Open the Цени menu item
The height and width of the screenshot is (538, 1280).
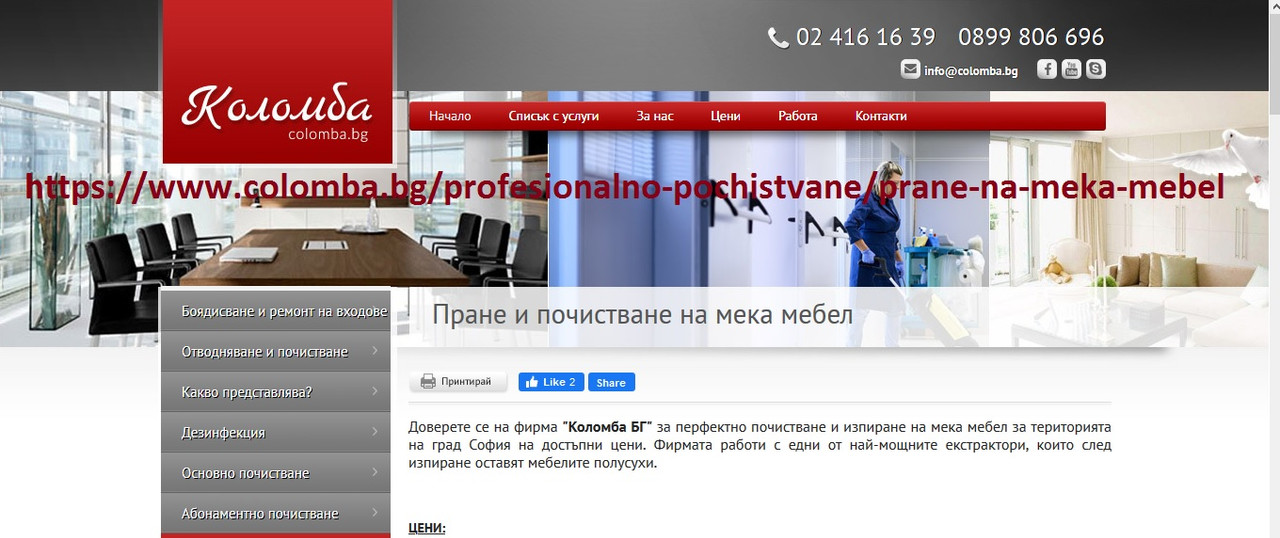click(x=726, y=116)
